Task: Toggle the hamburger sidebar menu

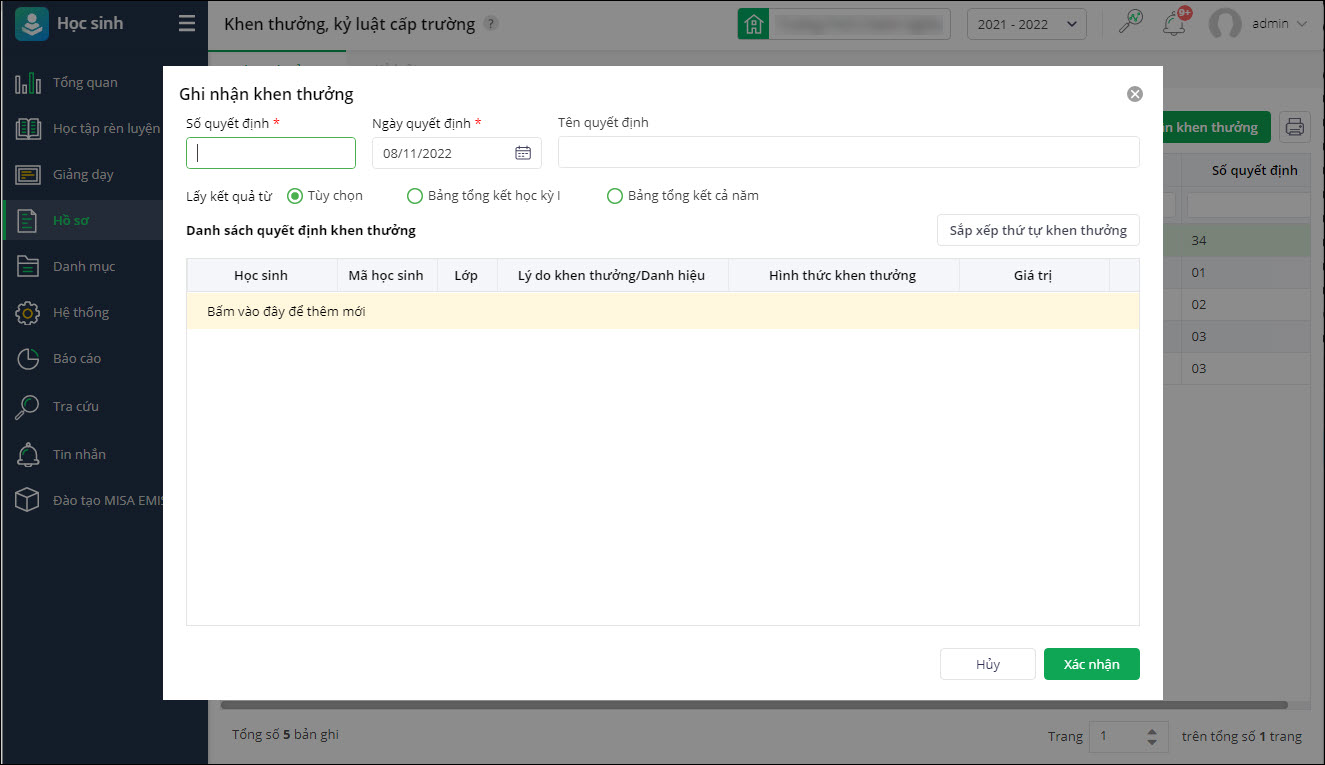Action: [187, 24]
